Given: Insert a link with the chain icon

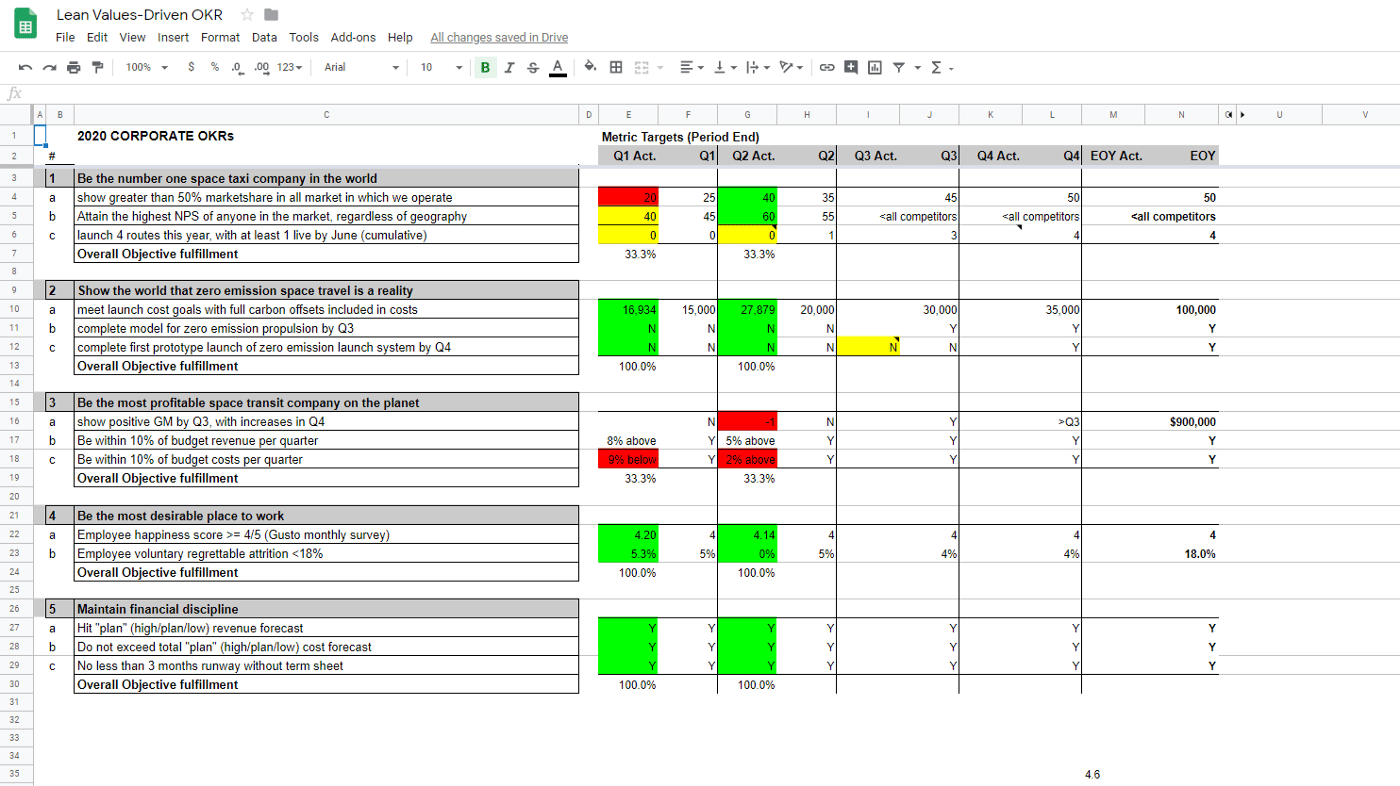Looking at the screenshot, I should point(826,67).
